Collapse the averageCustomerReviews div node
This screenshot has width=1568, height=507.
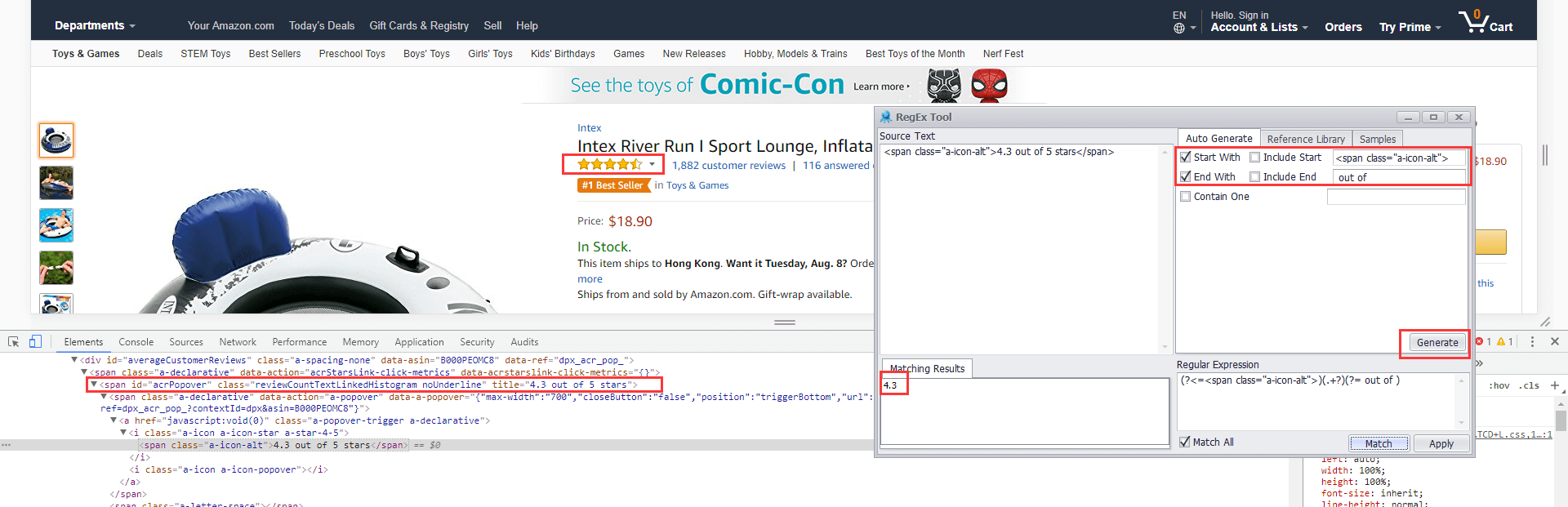74,359
